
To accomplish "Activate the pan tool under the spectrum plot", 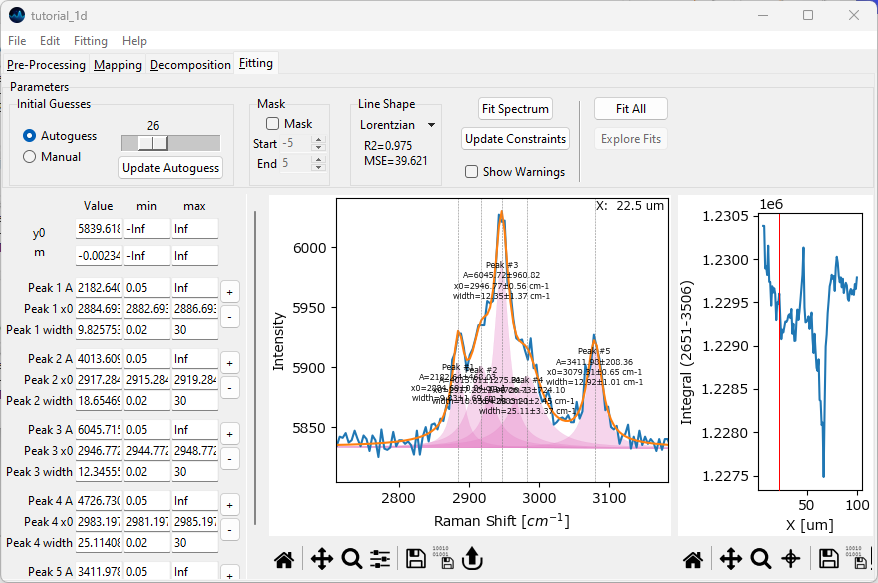I will coord(321,559).
